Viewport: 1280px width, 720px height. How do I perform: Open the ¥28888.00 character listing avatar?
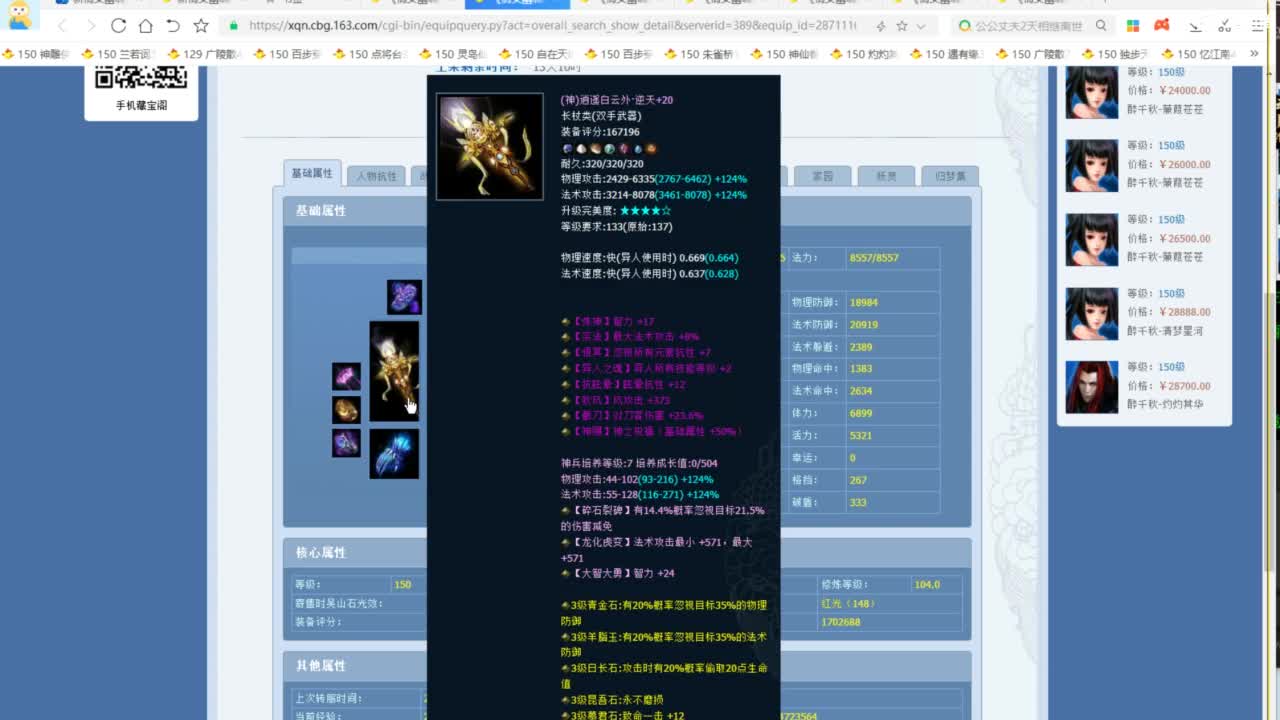1091,314
